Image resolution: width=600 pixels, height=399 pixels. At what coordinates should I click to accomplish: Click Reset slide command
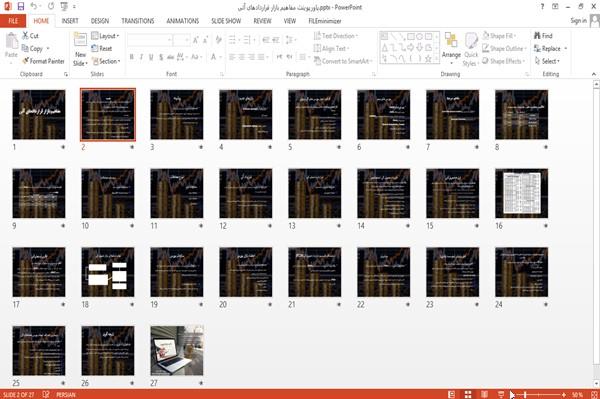(102, 48)
